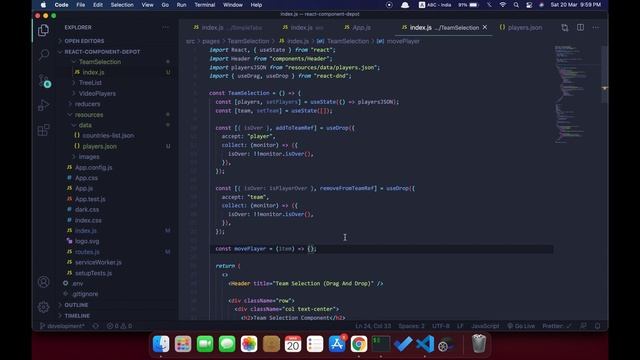Open the Search view in activity bar
Image resolution: width=640 pixels, height=360 pixels.
[43, 54]
